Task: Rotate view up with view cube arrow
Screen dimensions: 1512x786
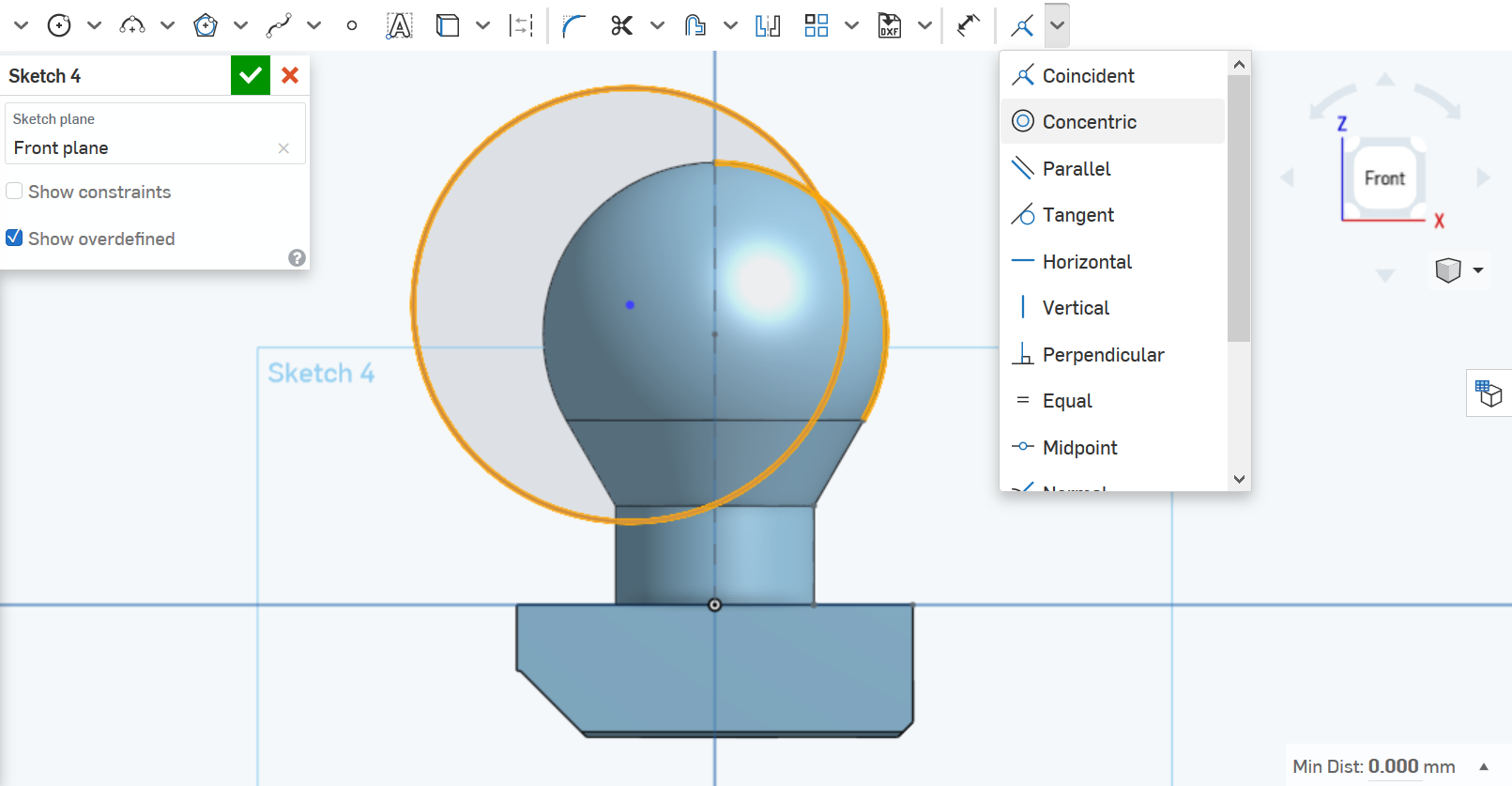Action: pos(1385,79)
